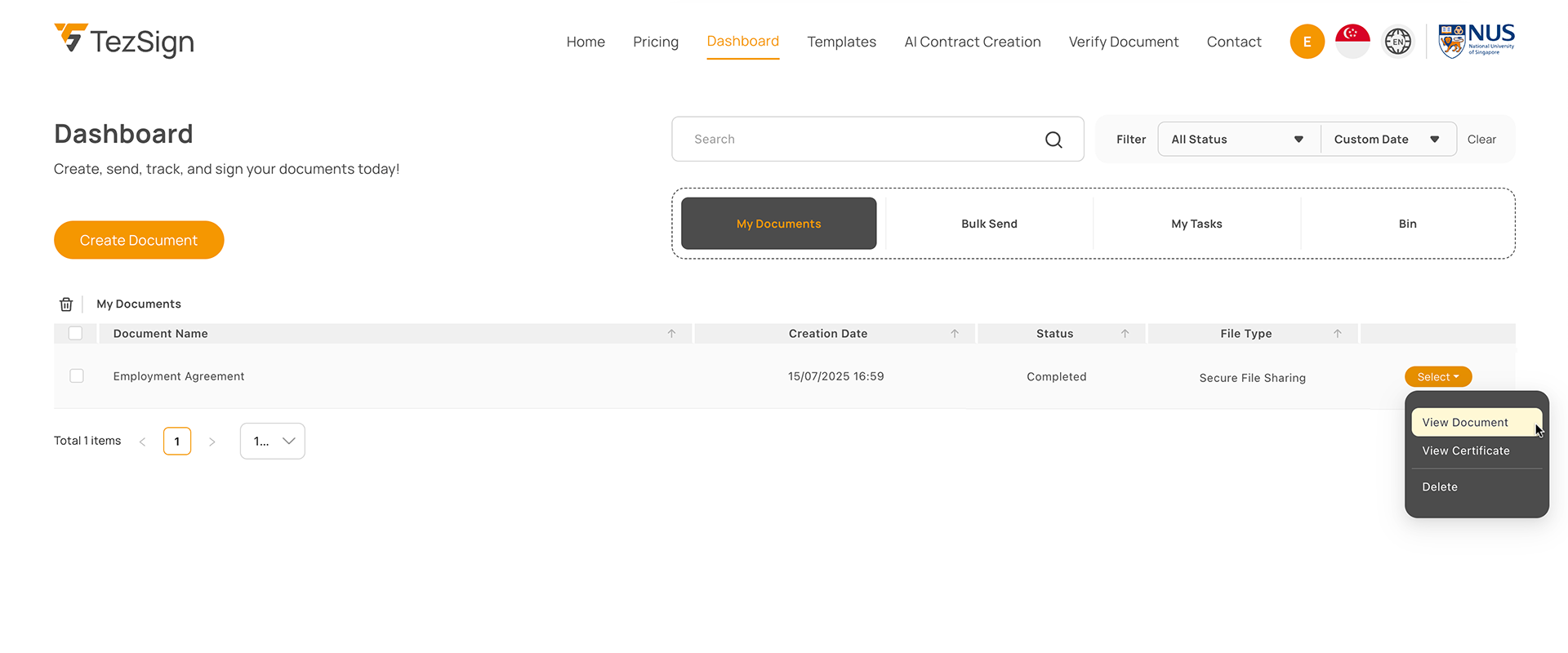Choose View Certificate from the menu
Image resolution: width=1568 pixels, height=653 pixels.
(1465, 451)
